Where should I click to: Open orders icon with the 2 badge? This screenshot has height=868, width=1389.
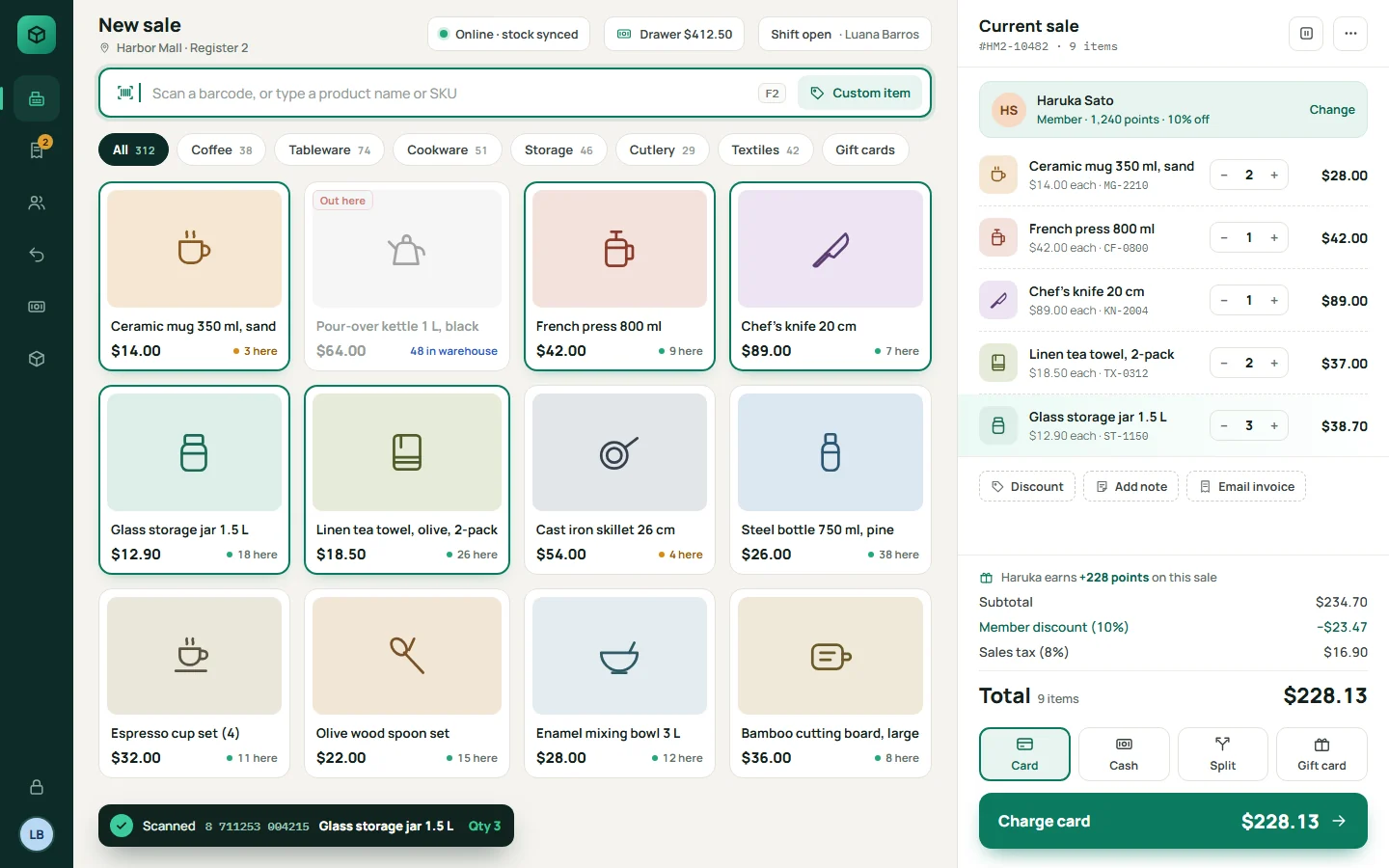click(37, 150)
